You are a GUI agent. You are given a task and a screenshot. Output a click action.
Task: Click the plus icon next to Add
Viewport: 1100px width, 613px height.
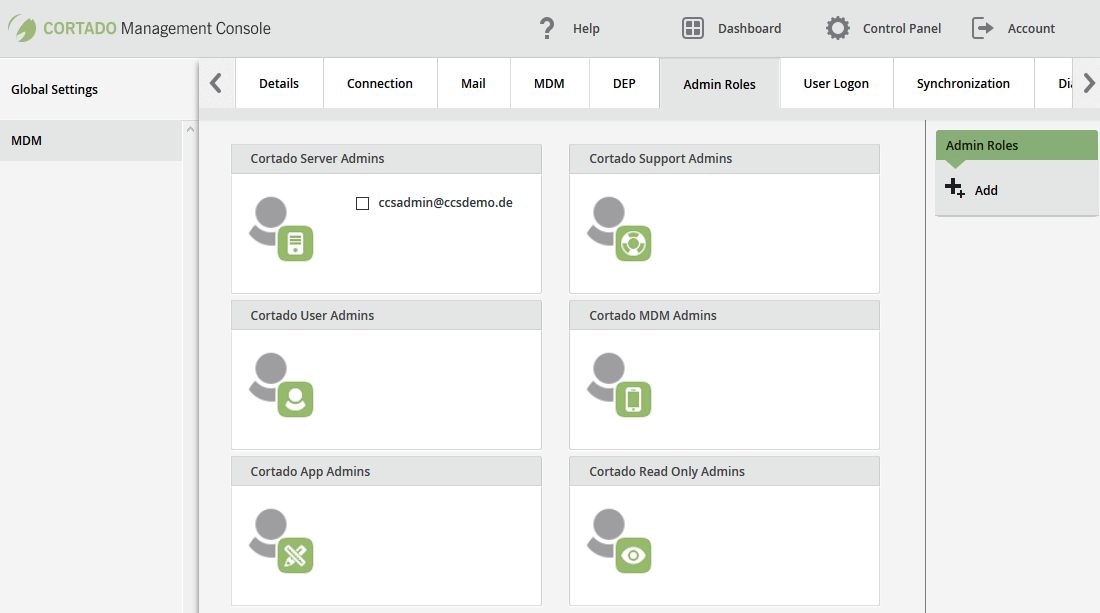click(955, 188)
